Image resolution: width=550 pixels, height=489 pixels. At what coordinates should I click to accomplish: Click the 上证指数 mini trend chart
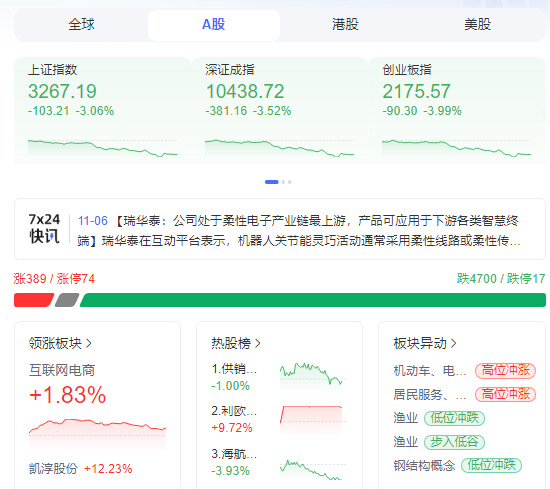click(x=102, y=147)
